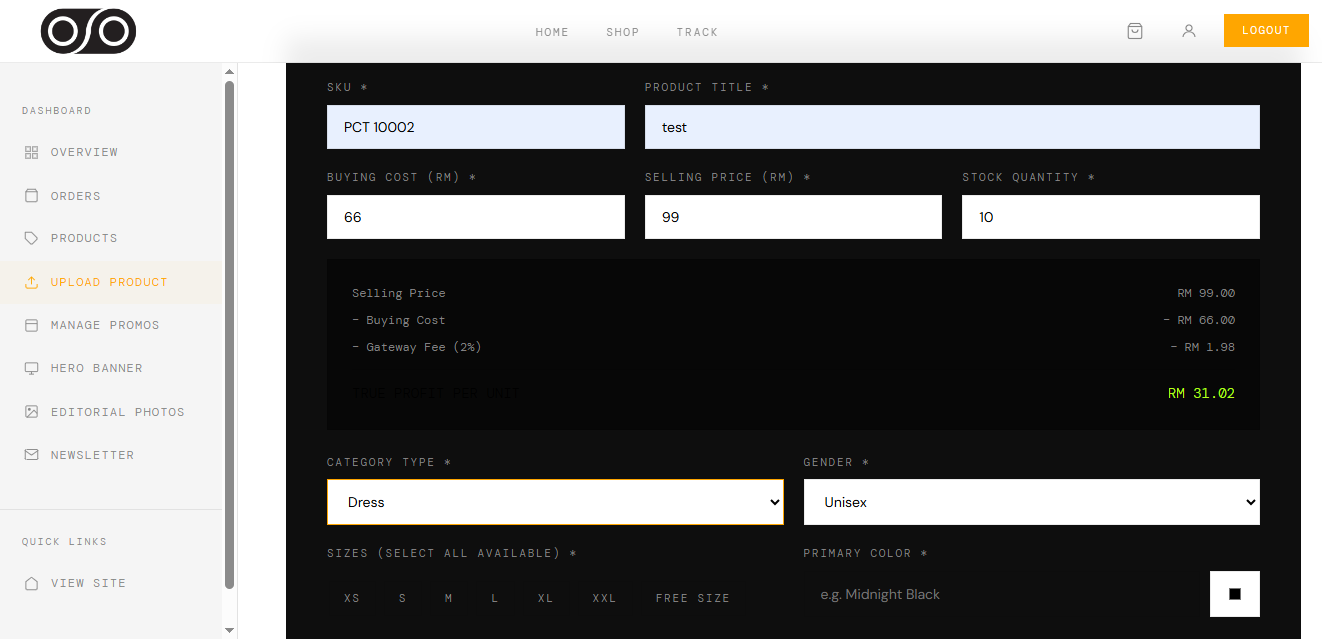Click the shopping bag cart icon
The height and width of the screenshot is (639, 1322).
point(1135,31)
